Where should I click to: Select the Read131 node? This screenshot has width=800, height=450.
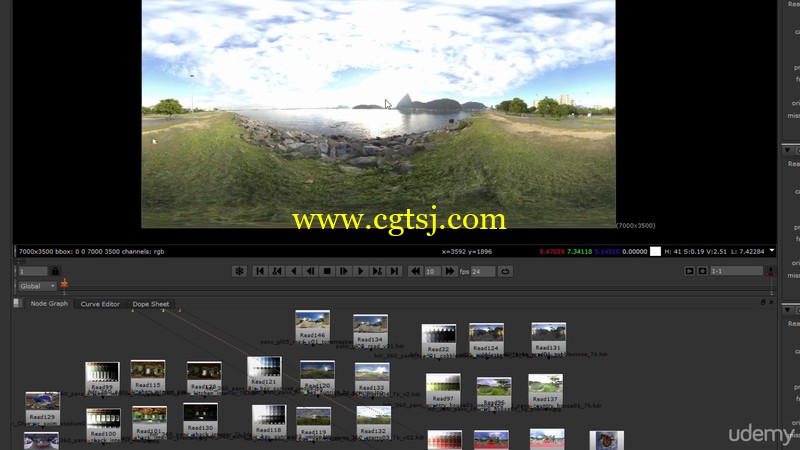pyautogui.click(x=548, y=339)
